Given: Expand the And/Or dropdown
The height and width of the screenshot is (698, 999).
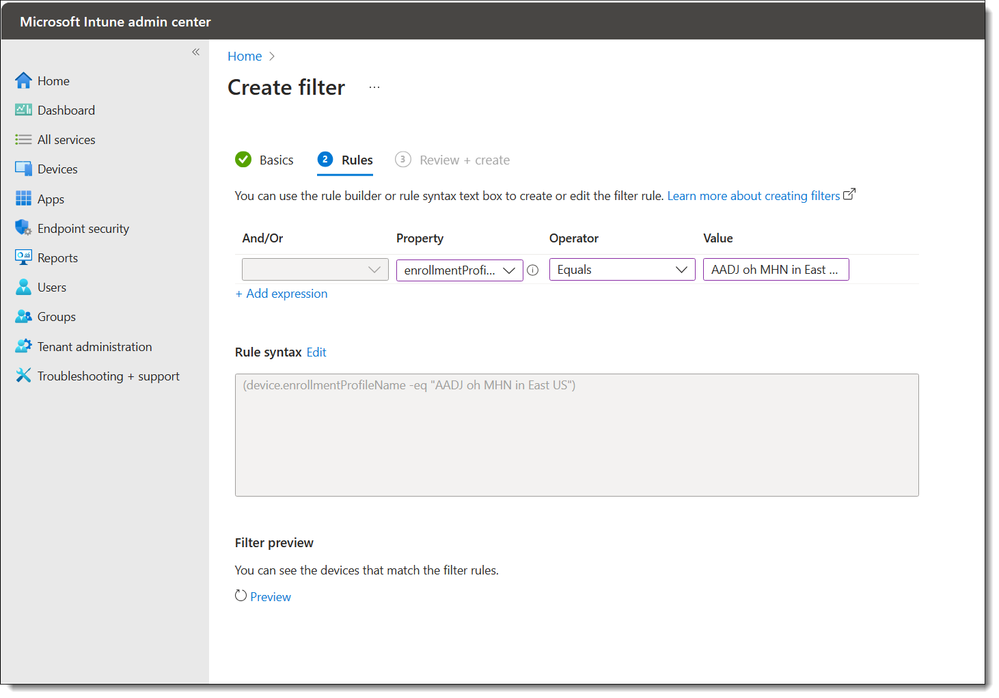Looking at the screenshot, I should (x=315, y=269).
